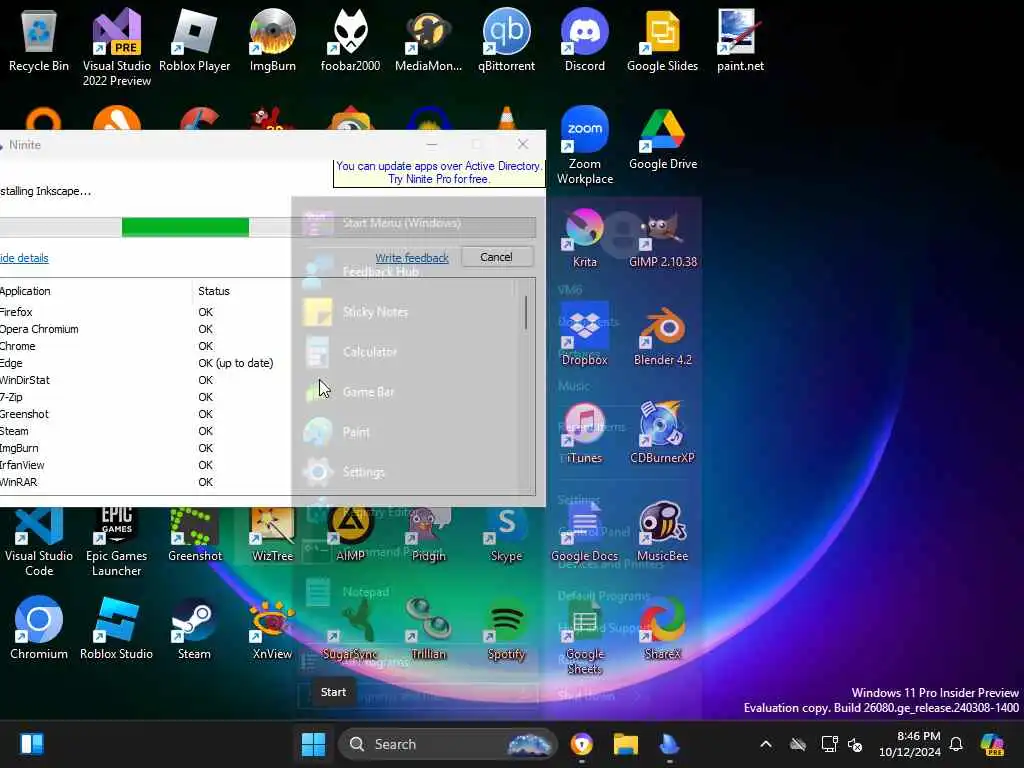
Task: Open the Copilot Preview icon in the tray
Action: pyautogui.click(x=993, y=744)
